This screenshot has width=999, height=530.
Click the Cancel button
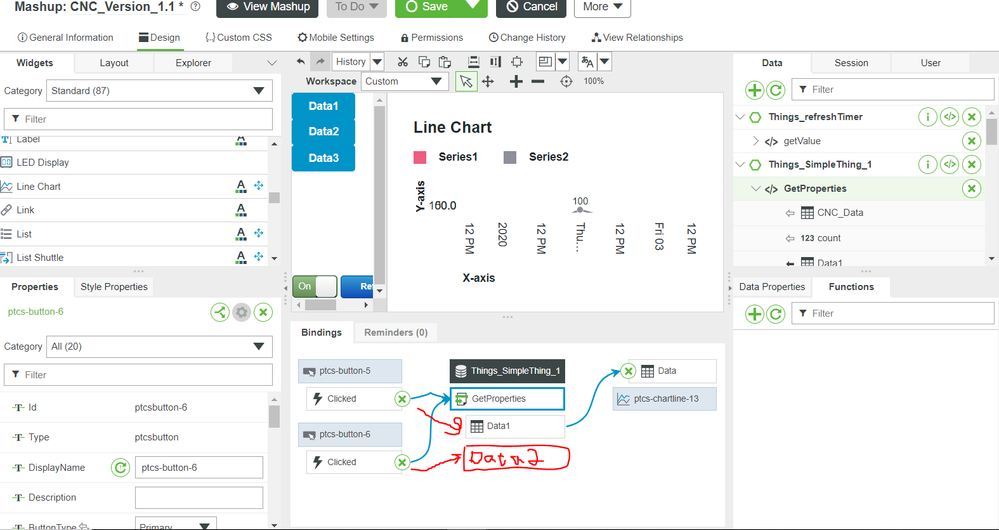[x=531, y=7]
